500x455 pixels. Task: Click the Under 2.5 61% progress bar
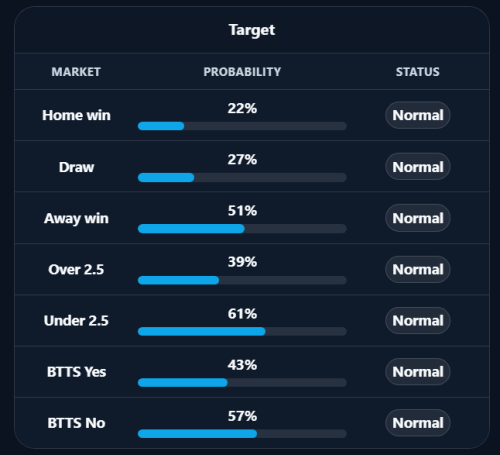click(x=242, y=331)
